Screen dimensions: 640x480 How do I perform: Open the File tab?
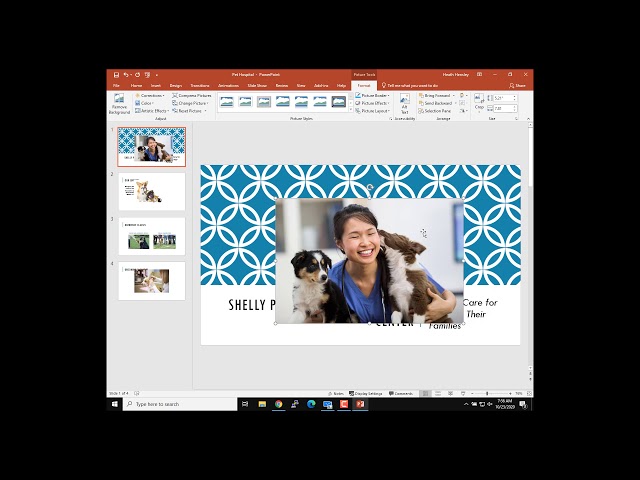116,86
